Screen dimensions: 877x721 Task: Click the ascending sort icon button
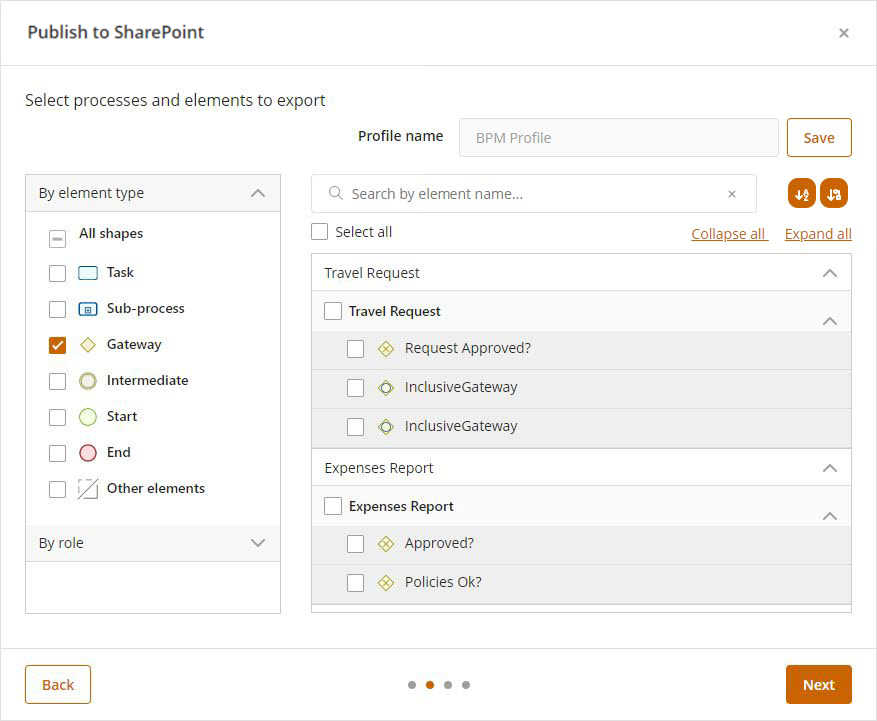(x=801, y=194)
